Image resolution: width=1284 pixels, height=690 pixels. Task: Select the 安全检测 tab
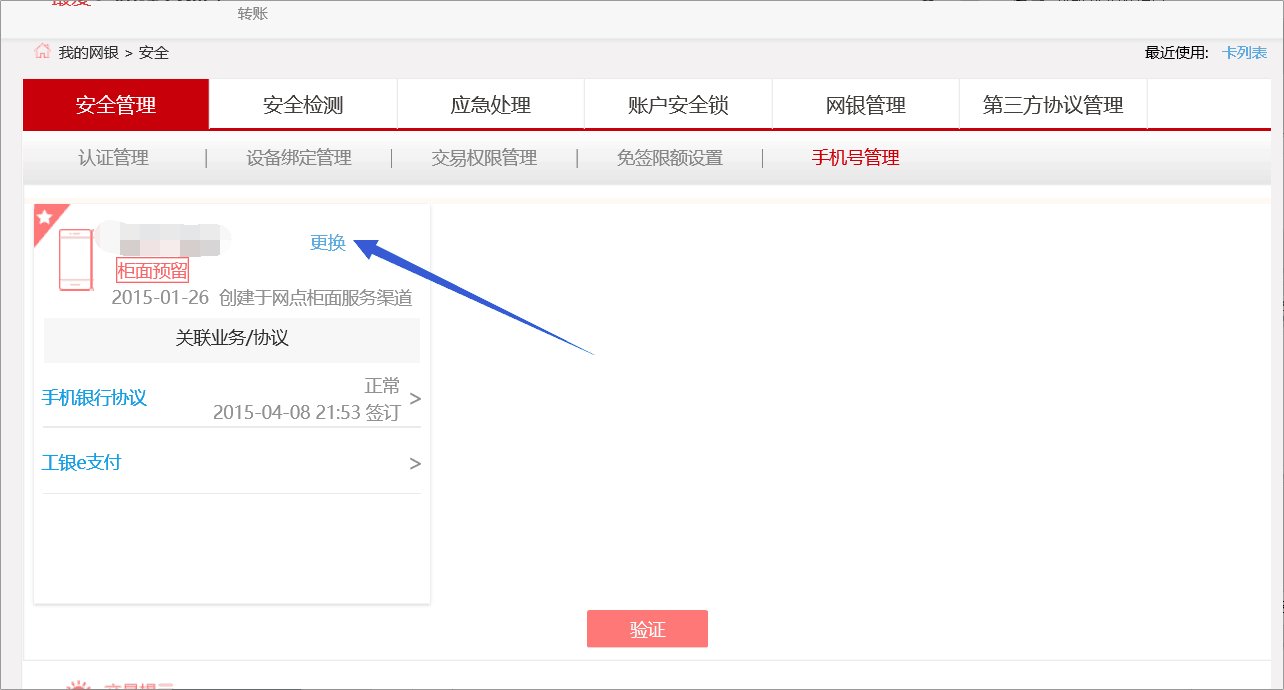[x=301, y=104]
